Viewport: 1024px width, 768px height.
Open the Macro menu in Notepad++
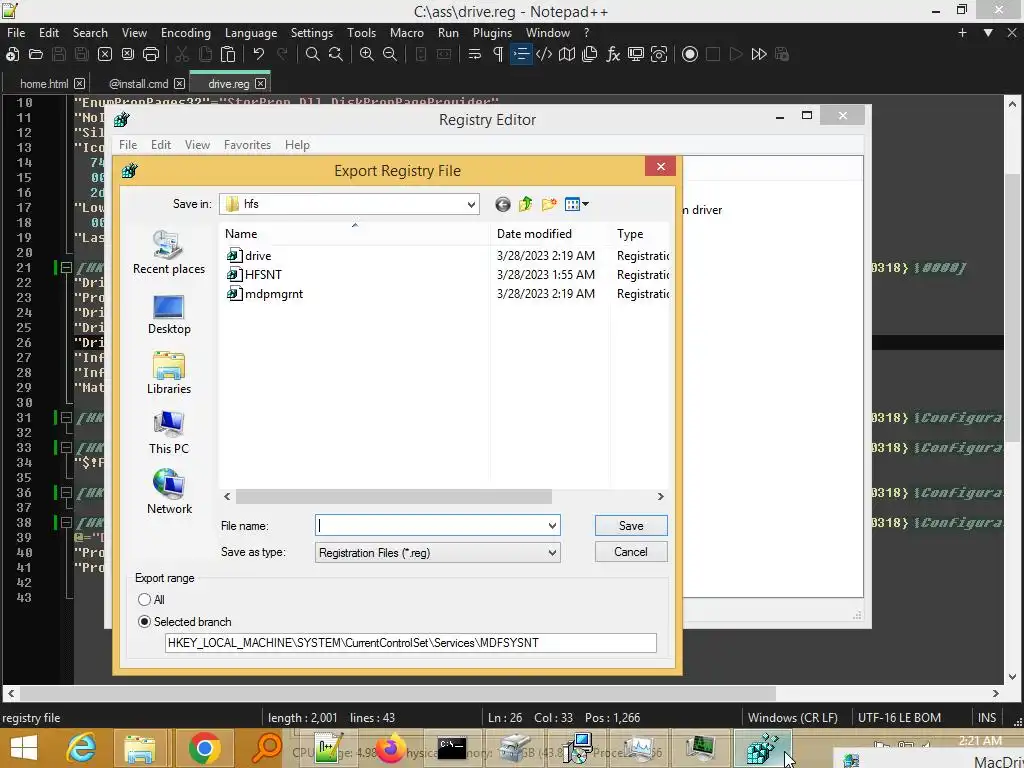point(406,33)
